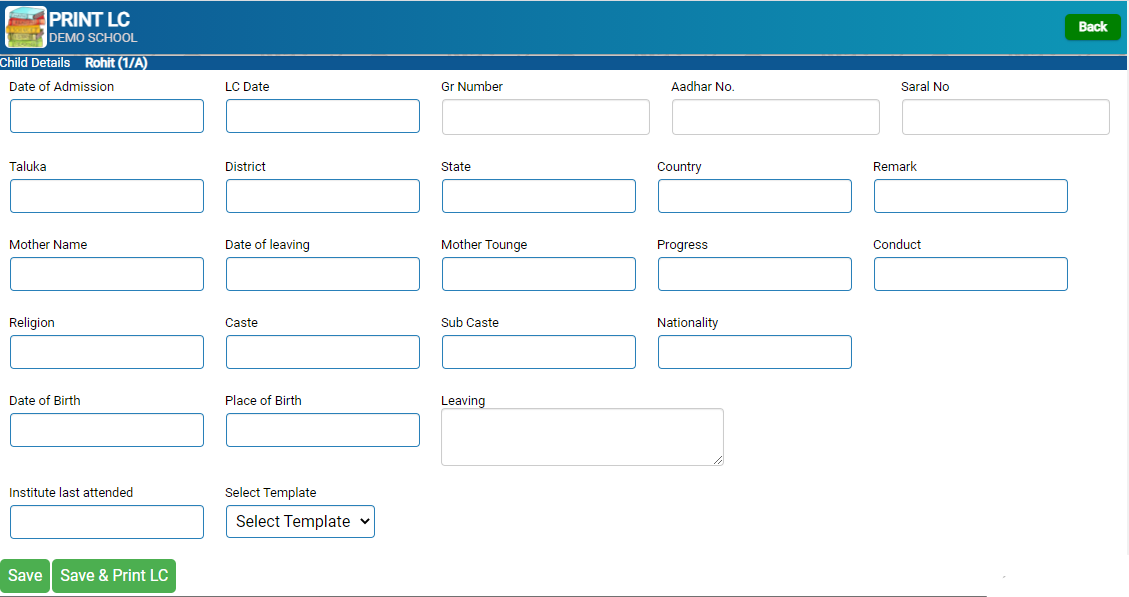
Task: Click into the Gr Number field
Action: pos(546,117)
